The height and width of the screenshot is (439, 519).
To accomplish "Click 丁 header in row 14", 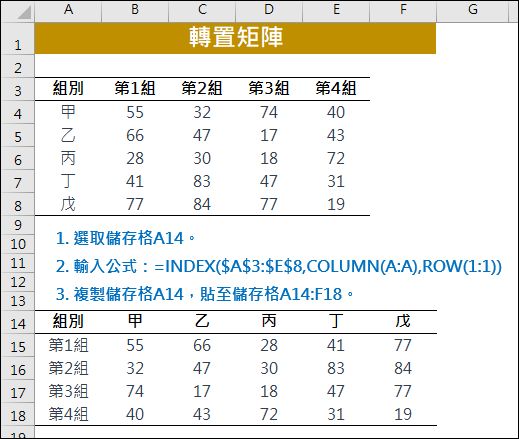I will [336, 322].
